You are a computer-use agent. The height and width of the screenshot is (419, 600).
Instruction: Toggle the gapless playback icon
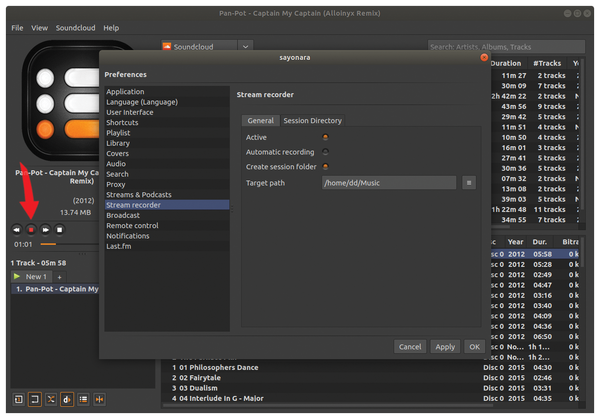click(99, 399)
